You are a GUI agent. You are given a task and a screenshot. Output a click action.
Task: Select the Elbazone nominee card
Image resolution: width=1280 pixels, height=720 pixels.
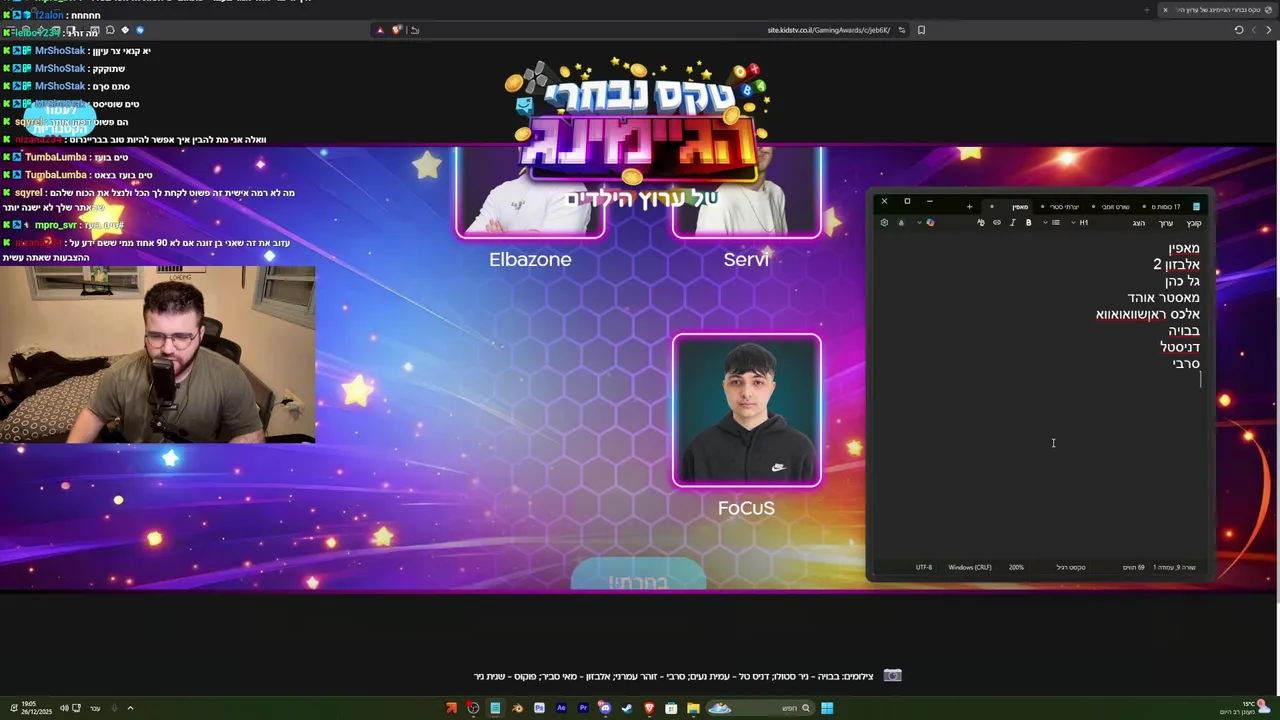point(530,193)
